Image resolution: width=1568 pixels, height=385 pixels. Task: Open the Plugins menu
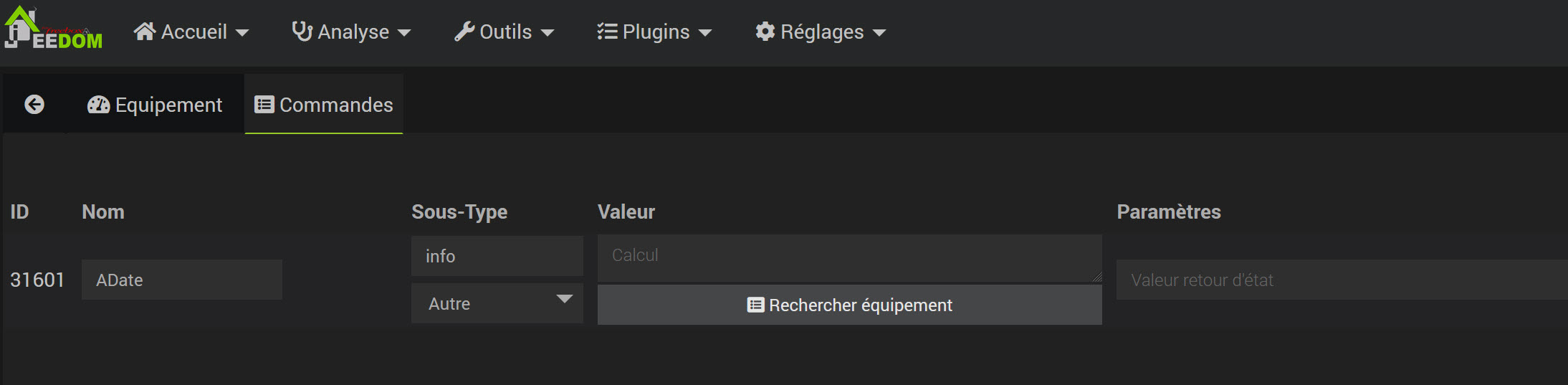(x=656, y=32)
